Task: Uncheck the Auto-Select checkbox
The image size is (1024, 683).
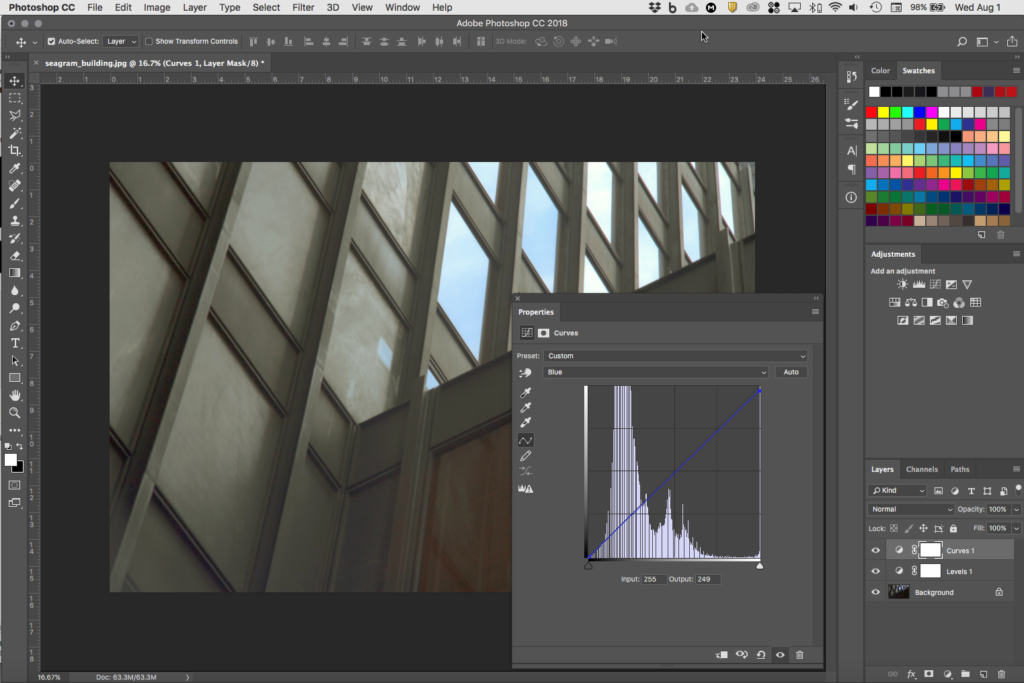Action: pyautogui.click(x=52, y=42)
